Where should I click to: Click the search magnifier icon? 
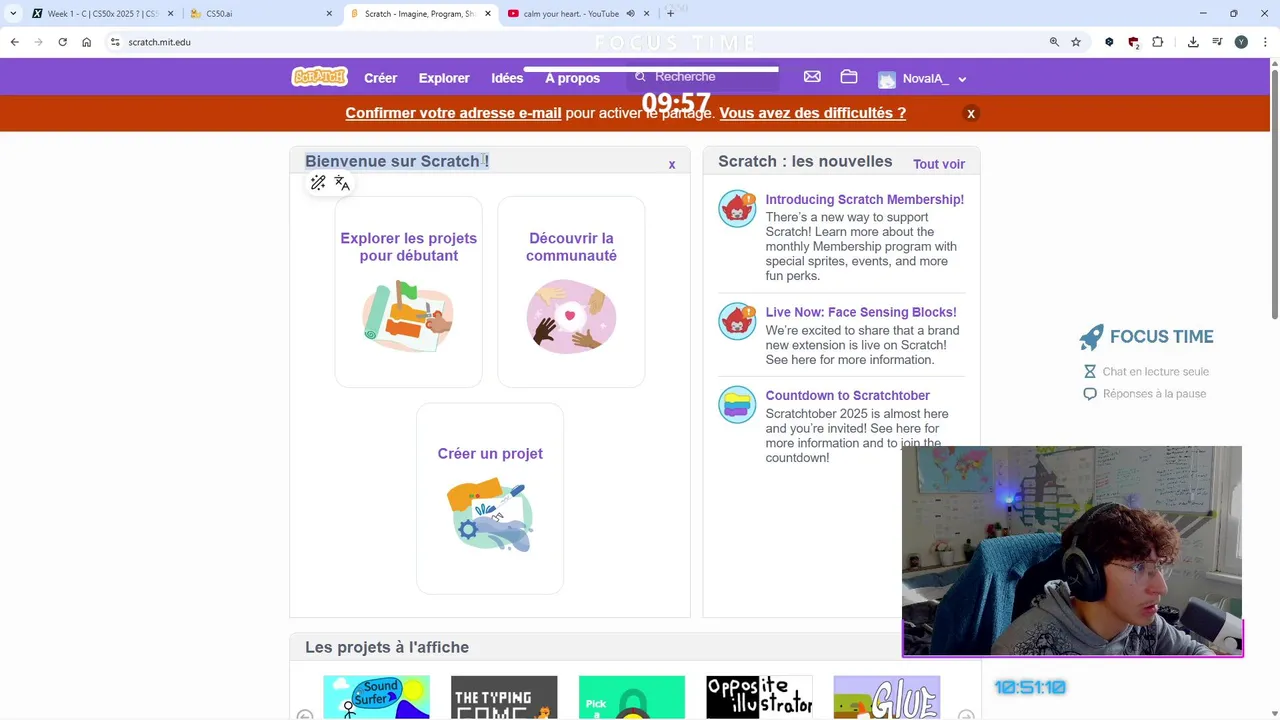pyautogui.click(x=641, y=77)
